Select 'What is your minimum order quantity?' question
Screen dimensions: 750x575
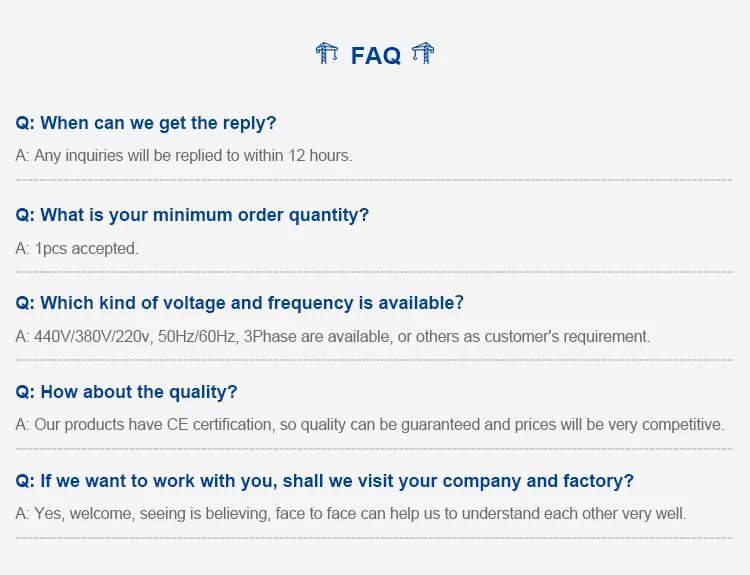(x=192, y=215)
